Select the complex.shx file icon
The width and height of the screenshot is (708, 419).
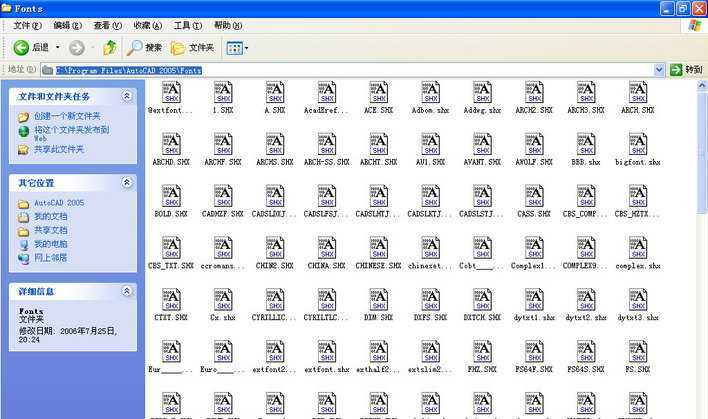[x=638, y=248]
